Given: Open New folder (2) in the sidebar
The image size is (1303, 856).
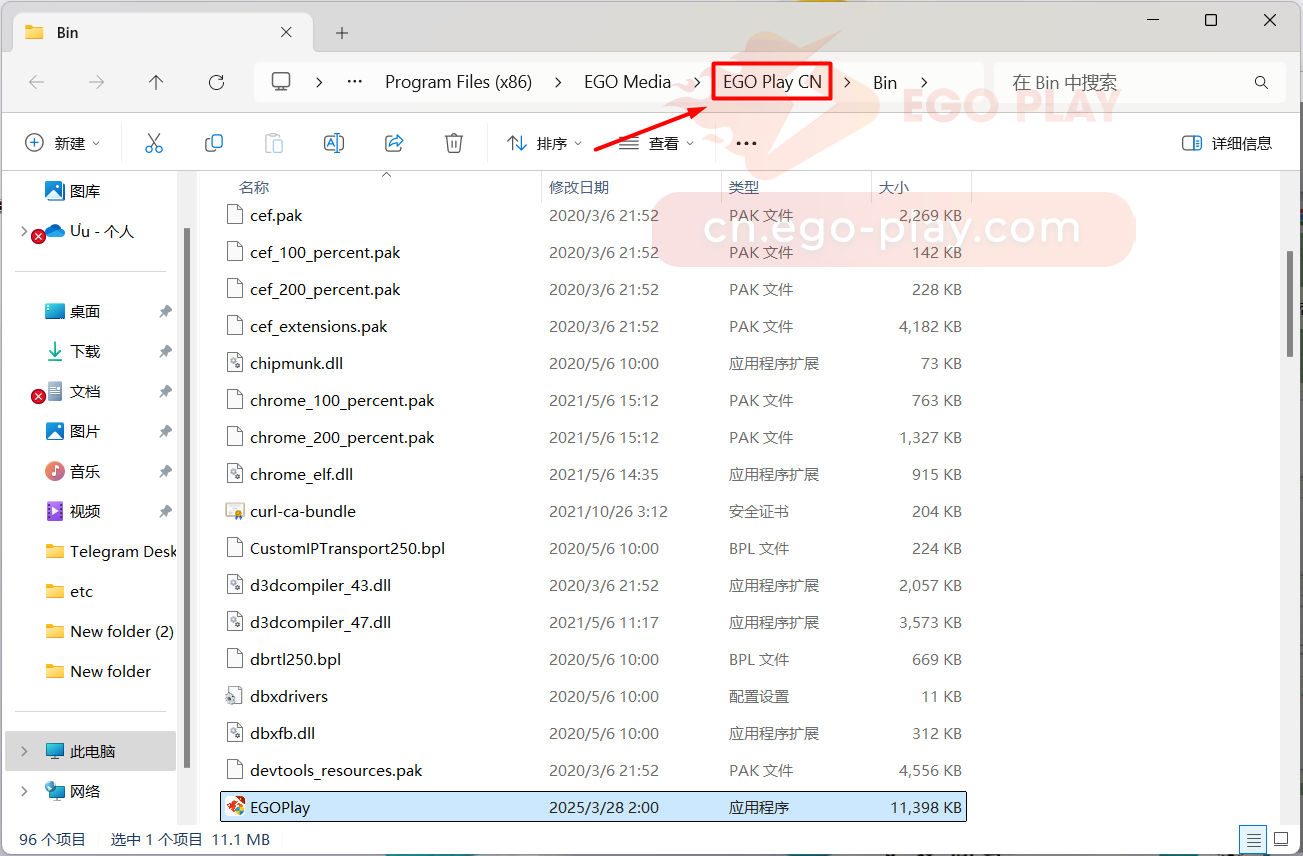Looking at the screenshot, I should 109,631.
